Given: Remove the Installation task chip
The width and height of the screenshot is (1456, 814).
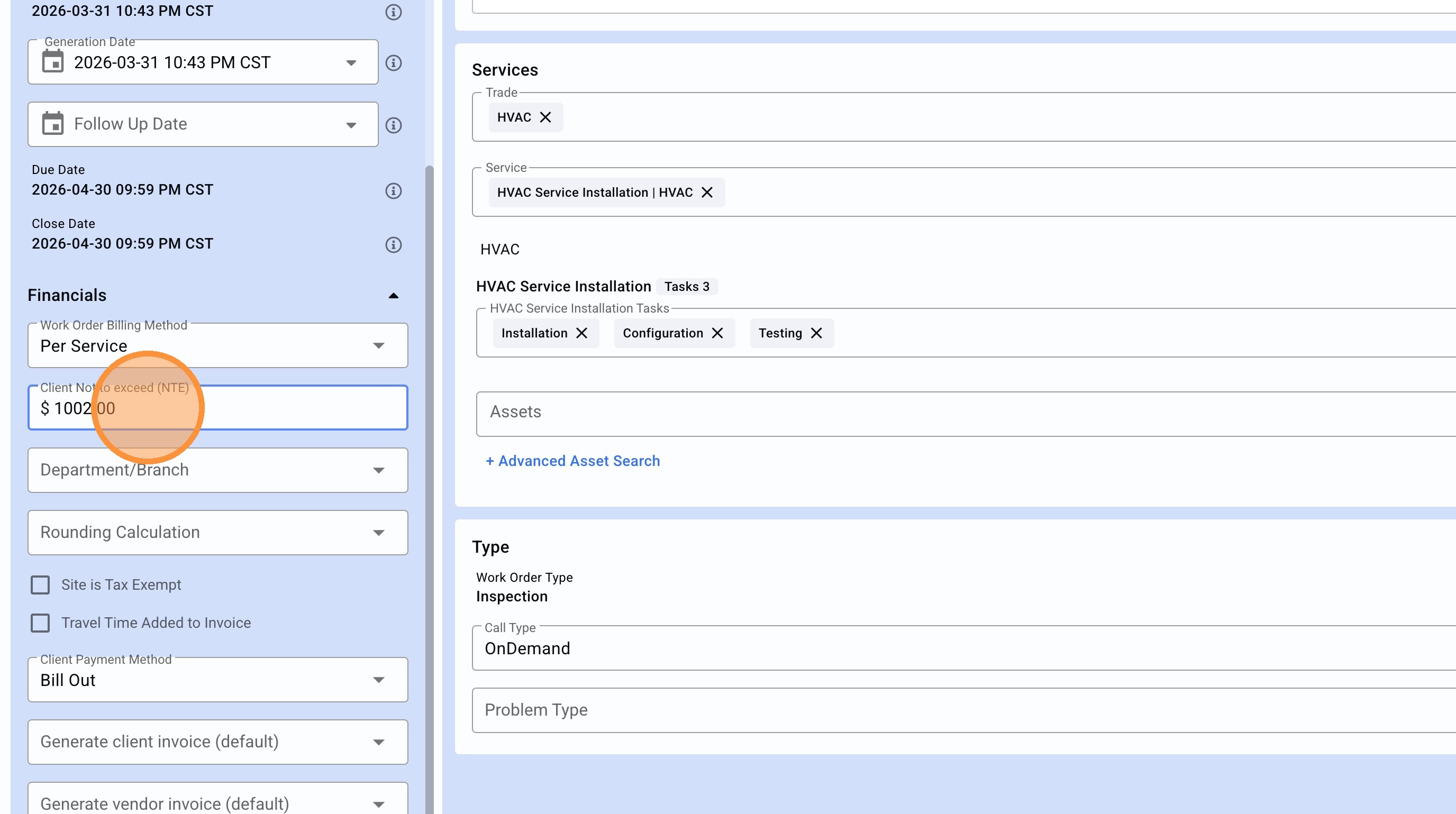Looking at the screenshot, I should tap(581, 333).
